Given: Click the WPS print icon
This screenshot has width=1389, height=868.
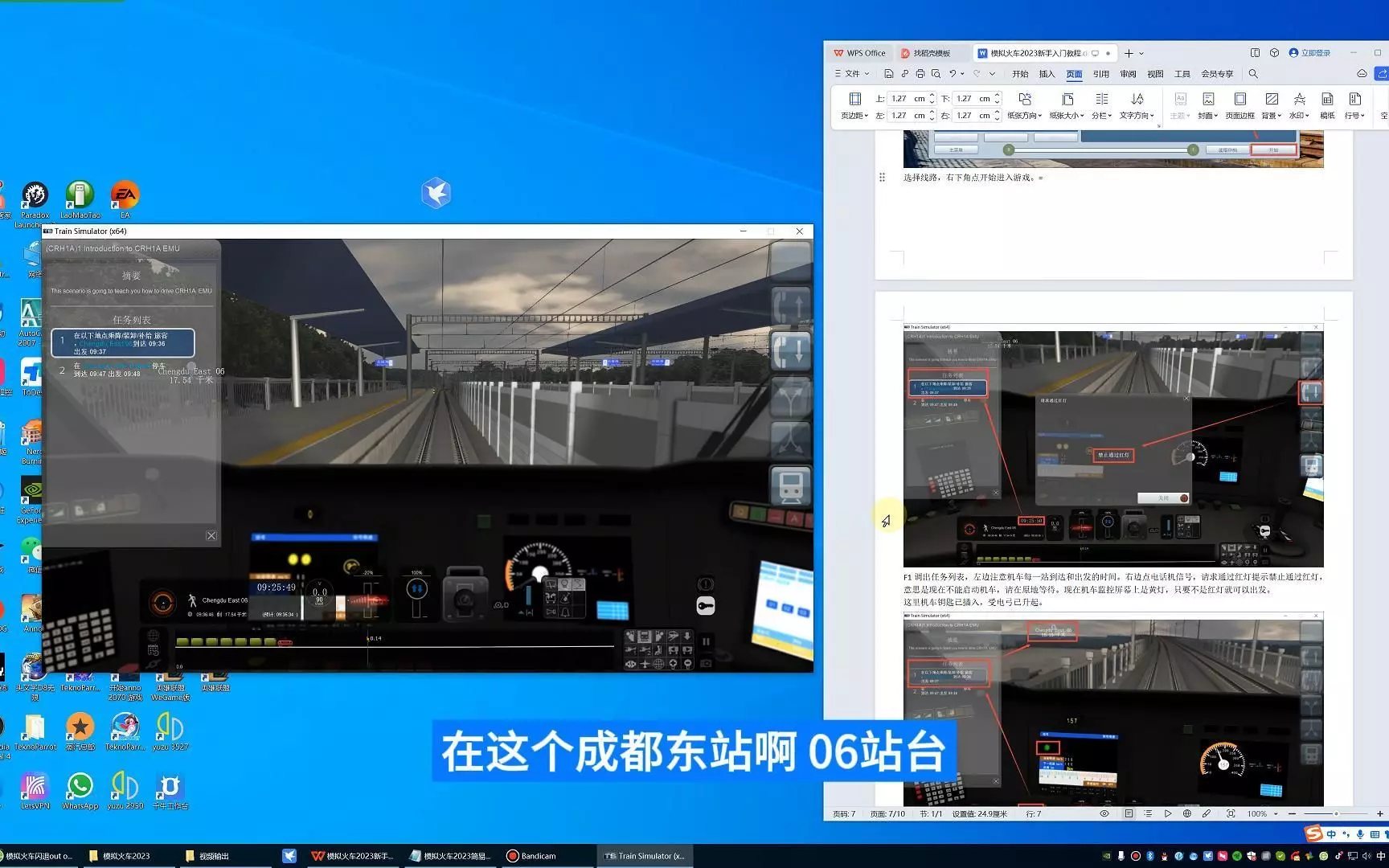Looking at the screenshot, I should 920,74.
